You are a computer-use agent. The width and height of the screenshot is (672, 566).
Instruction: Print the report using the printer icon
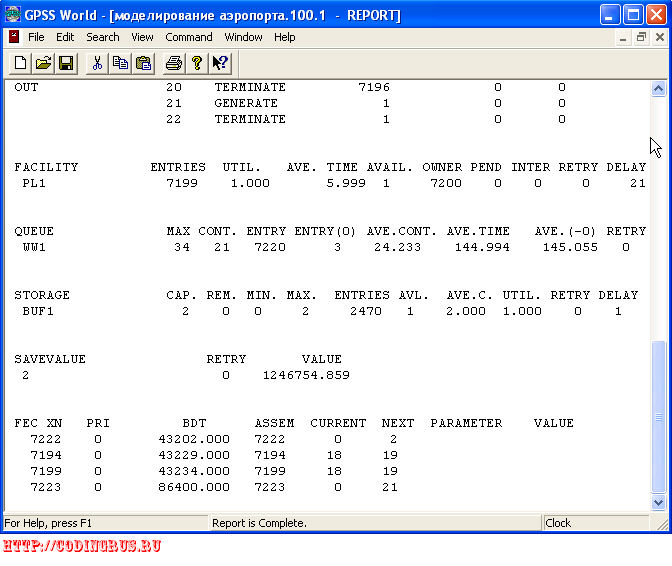(x=174, y=63)
